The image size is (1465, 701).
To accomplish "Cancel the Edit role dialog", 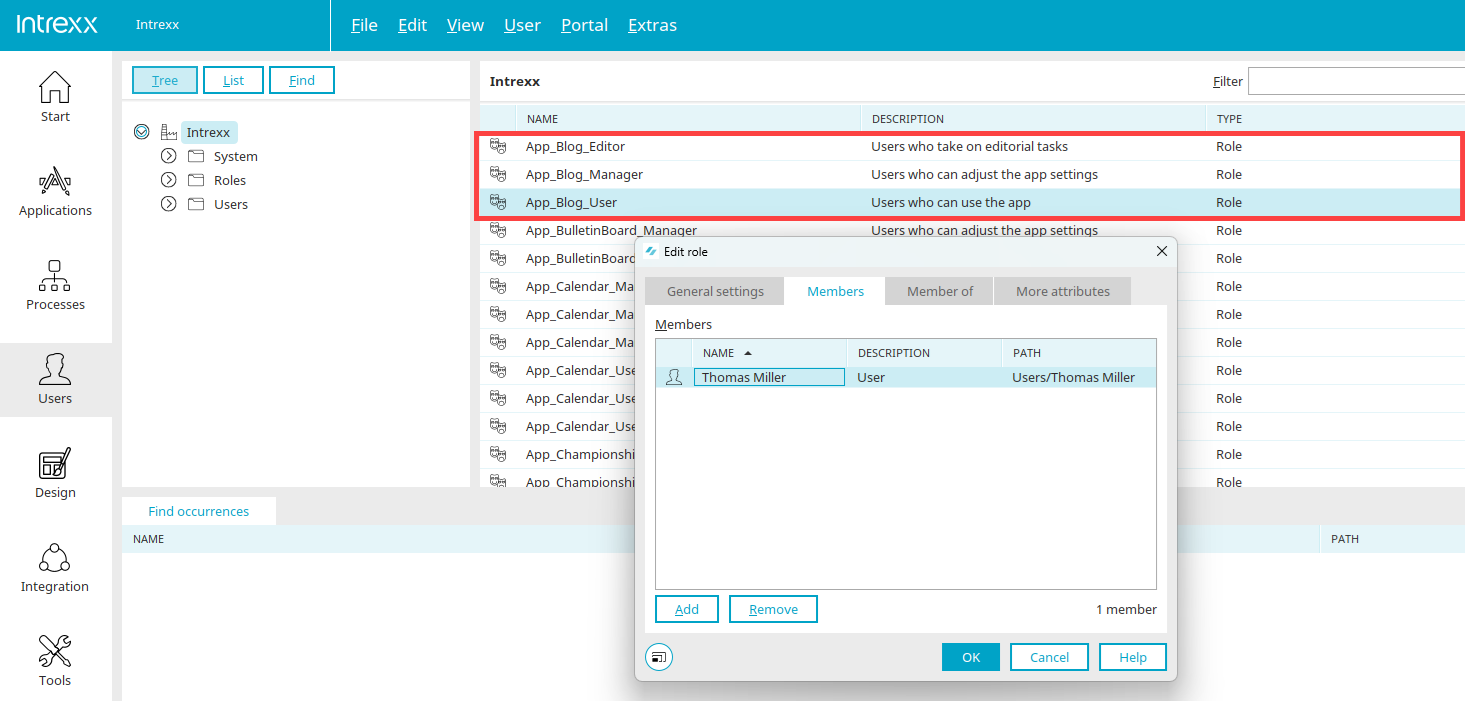I will 1049,657.
